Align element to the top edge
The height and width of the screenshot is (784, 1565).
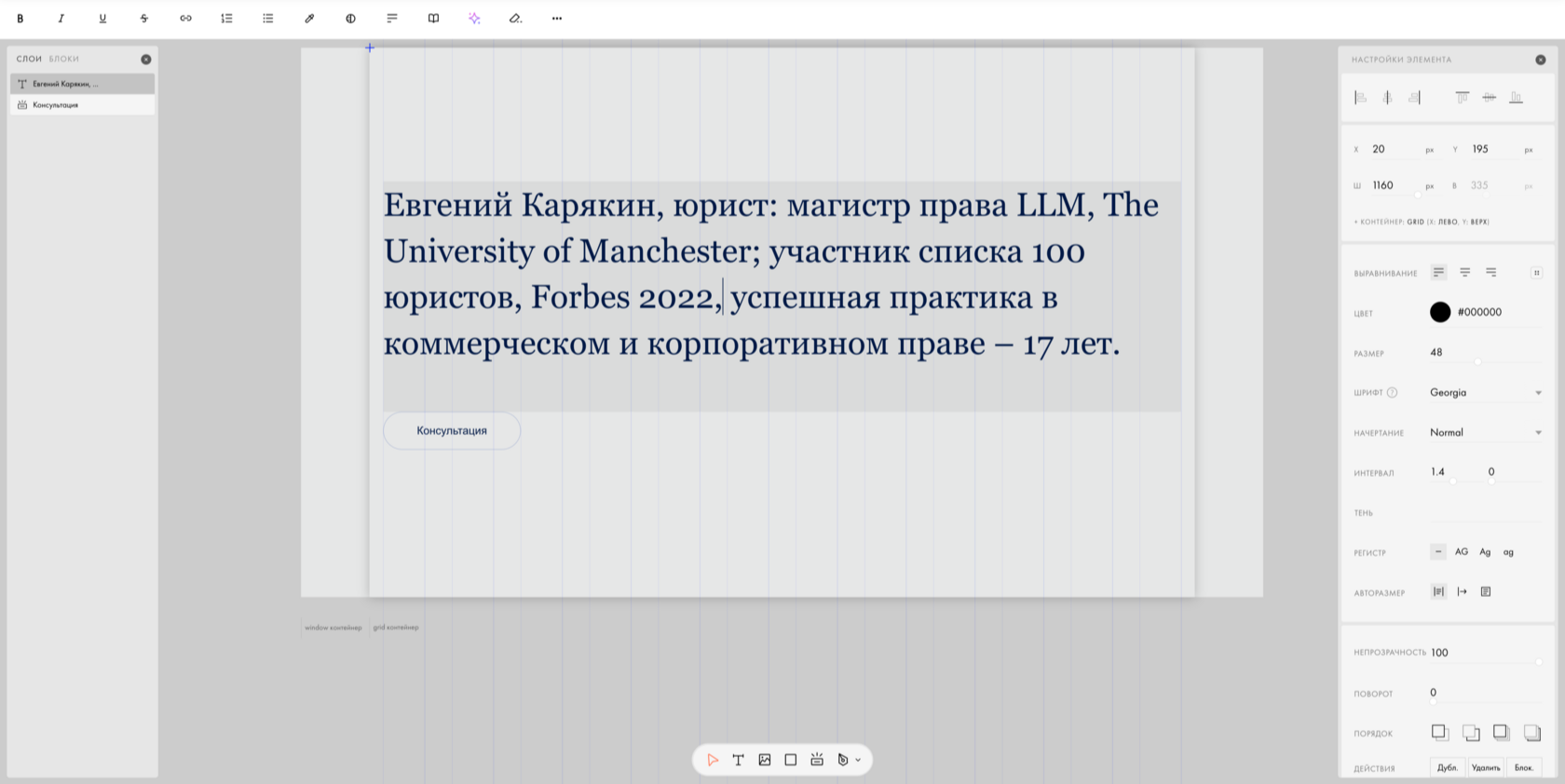pos(1463,98)
